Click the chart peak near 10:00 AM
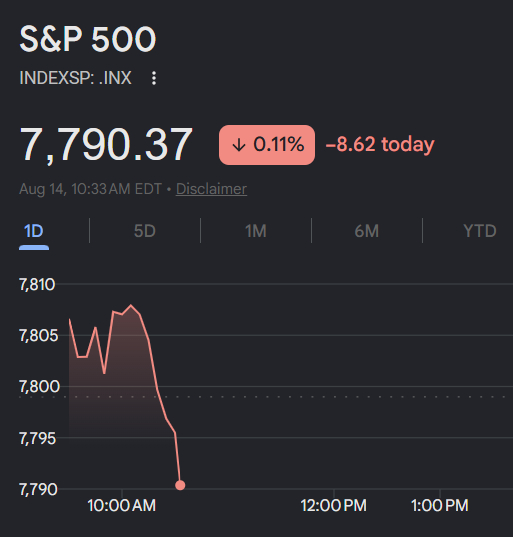Screen dimensions: 513x537 pyautogui.click(x=130, y=305)
